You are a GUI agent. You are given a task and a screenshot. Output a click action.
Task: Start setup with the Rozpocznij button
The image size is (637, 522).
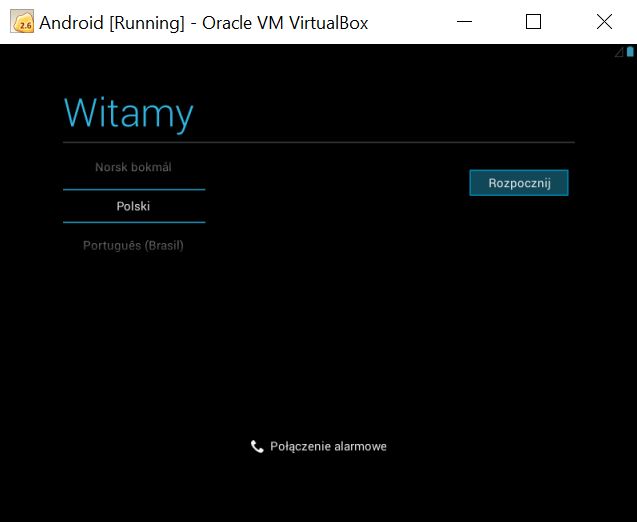[x=519, y=183]
